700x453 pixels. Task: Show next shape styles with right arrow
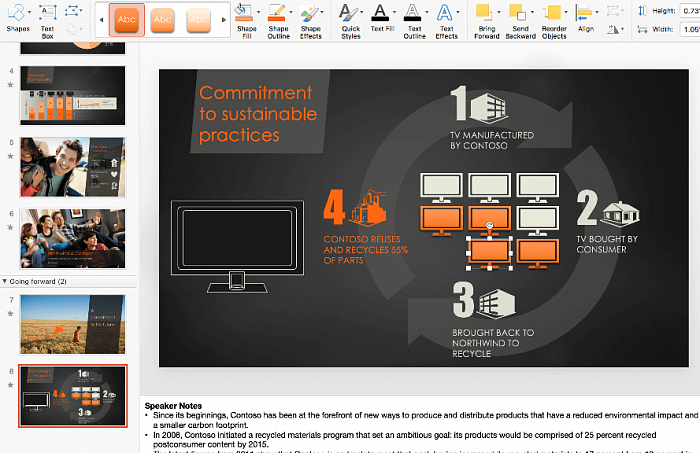(x=224, y=20)
